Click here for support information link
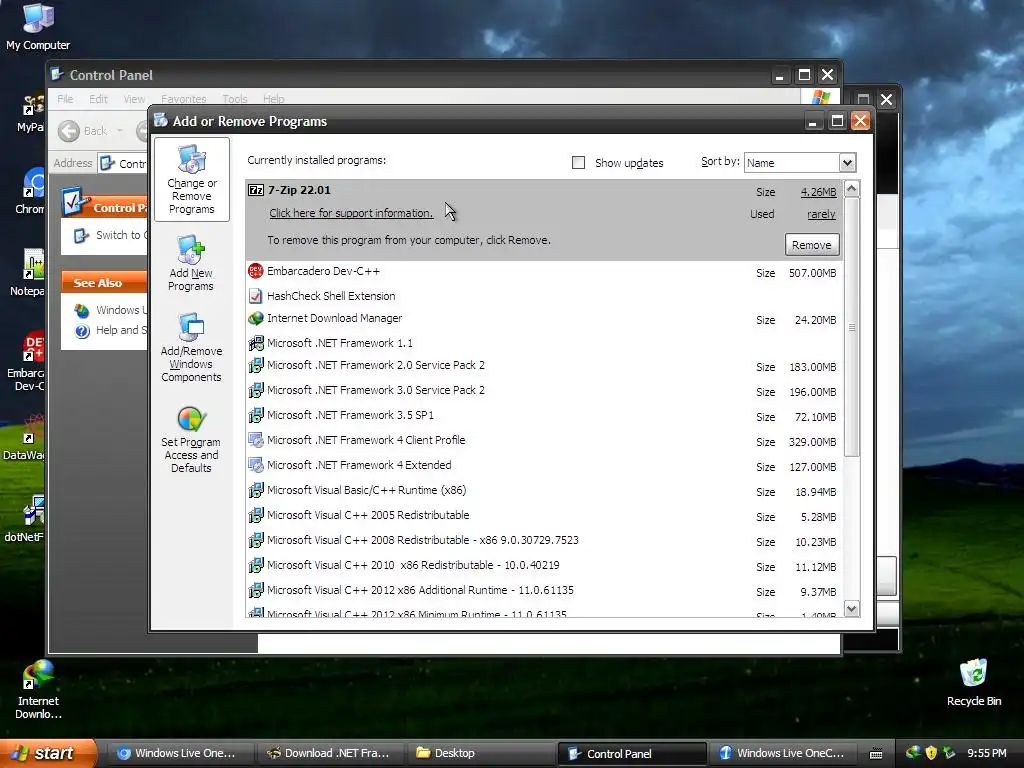The width and height of the screenshot is (1024, 768). [x=351, y=213]
